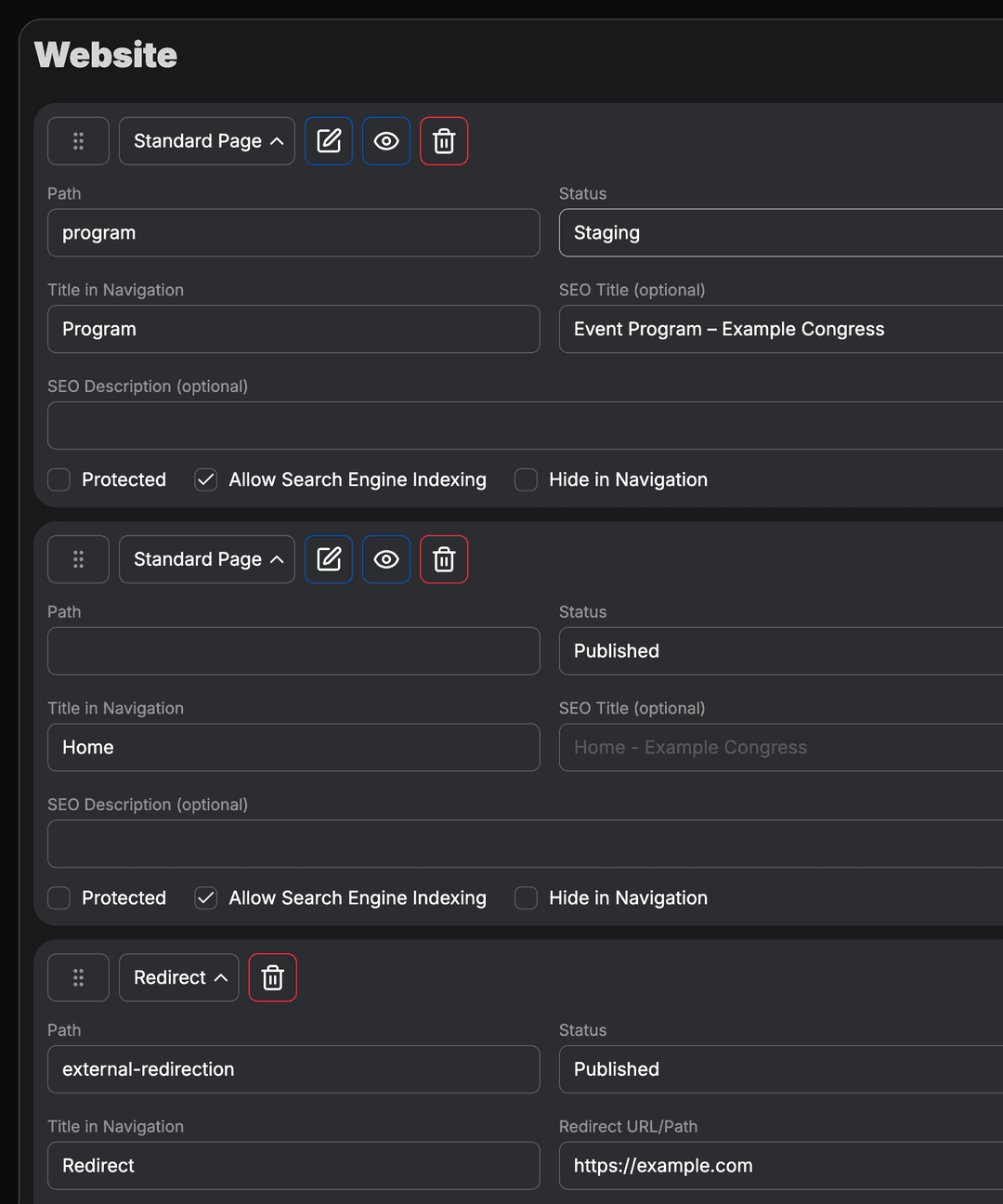Click Redirect URL/Path field with https://example.com
This screenshot has height=1204, width=1003.
pos(781,1165)
